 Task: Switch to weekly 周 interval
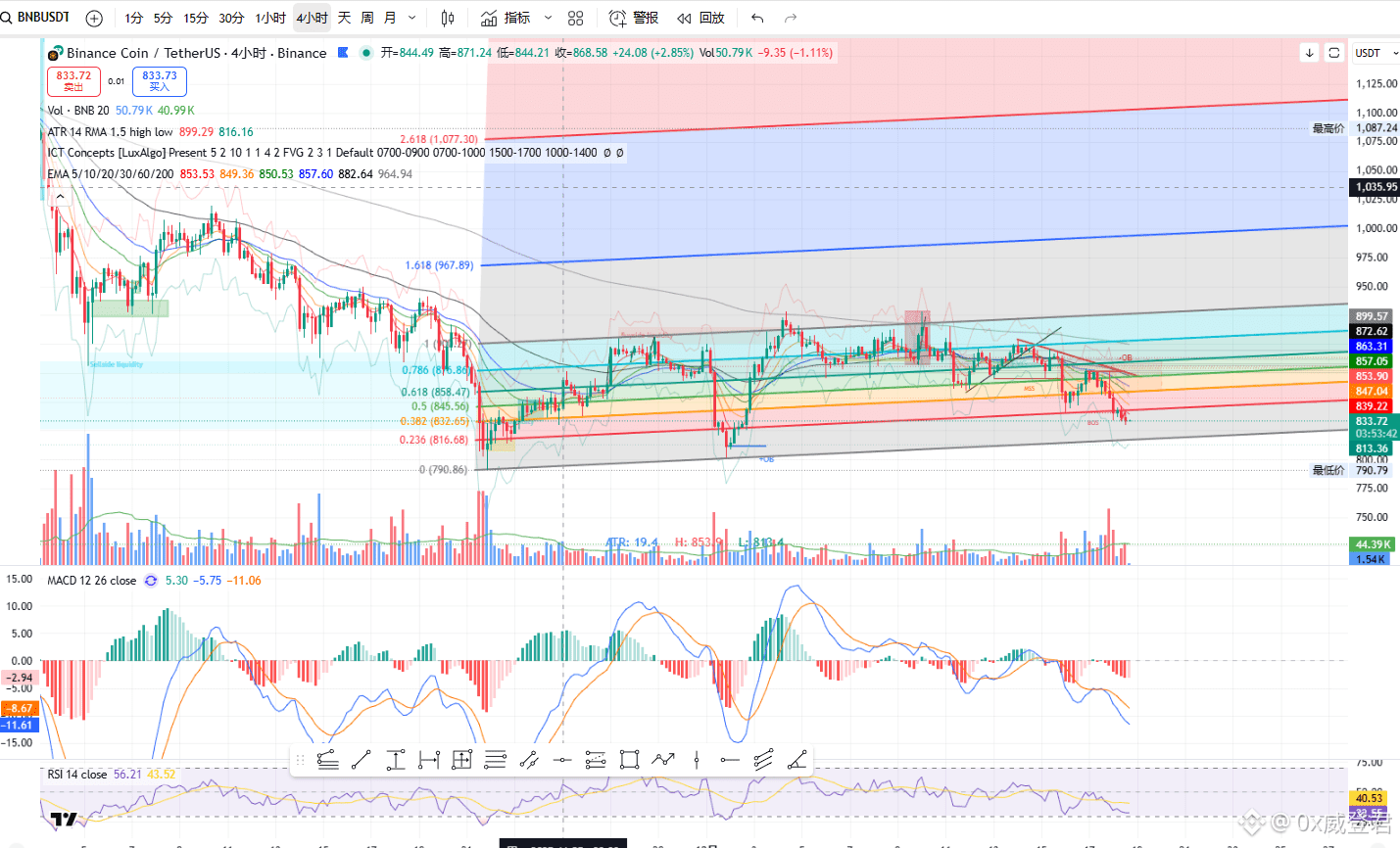point(367,18)
